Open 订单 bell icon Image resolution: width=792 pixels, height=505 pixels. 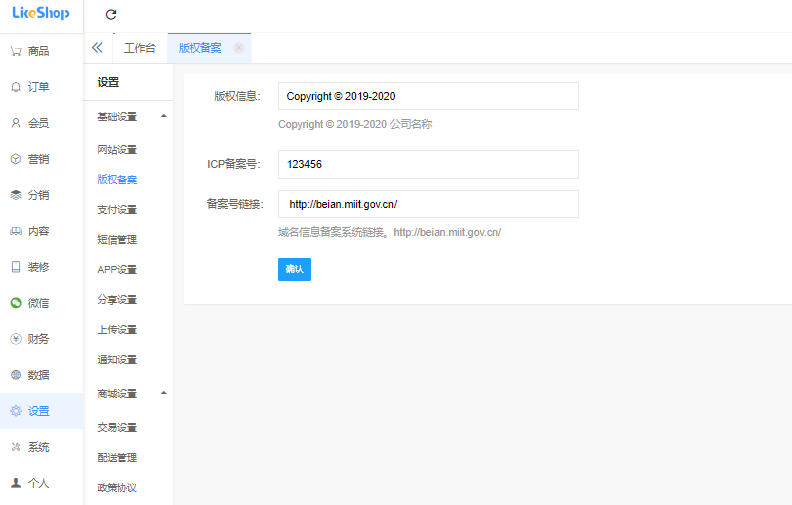16,87
